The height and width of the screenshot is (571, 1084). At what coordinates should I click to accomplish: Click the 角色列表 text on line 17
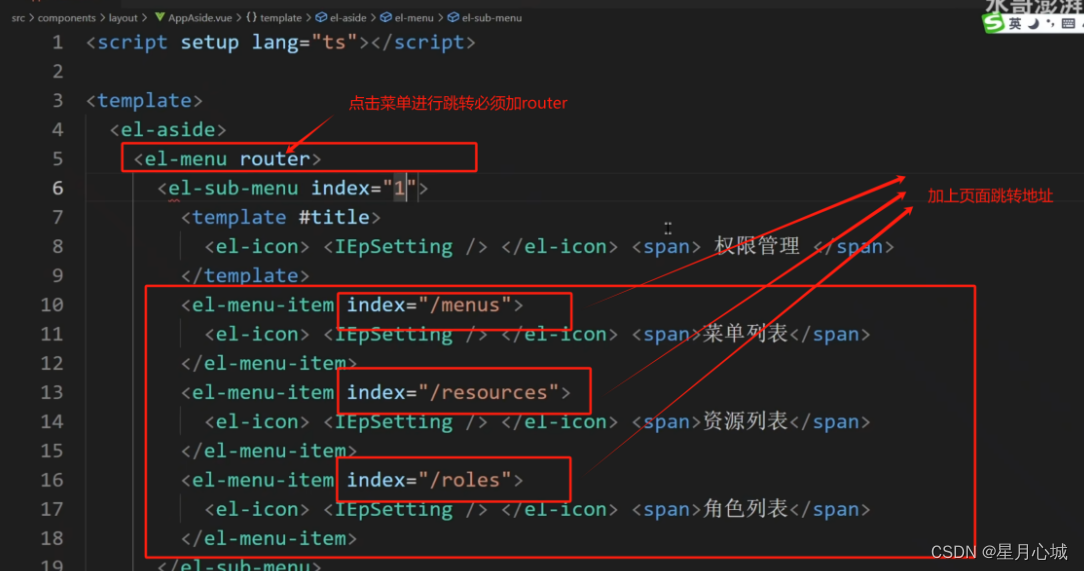(745, 509)
